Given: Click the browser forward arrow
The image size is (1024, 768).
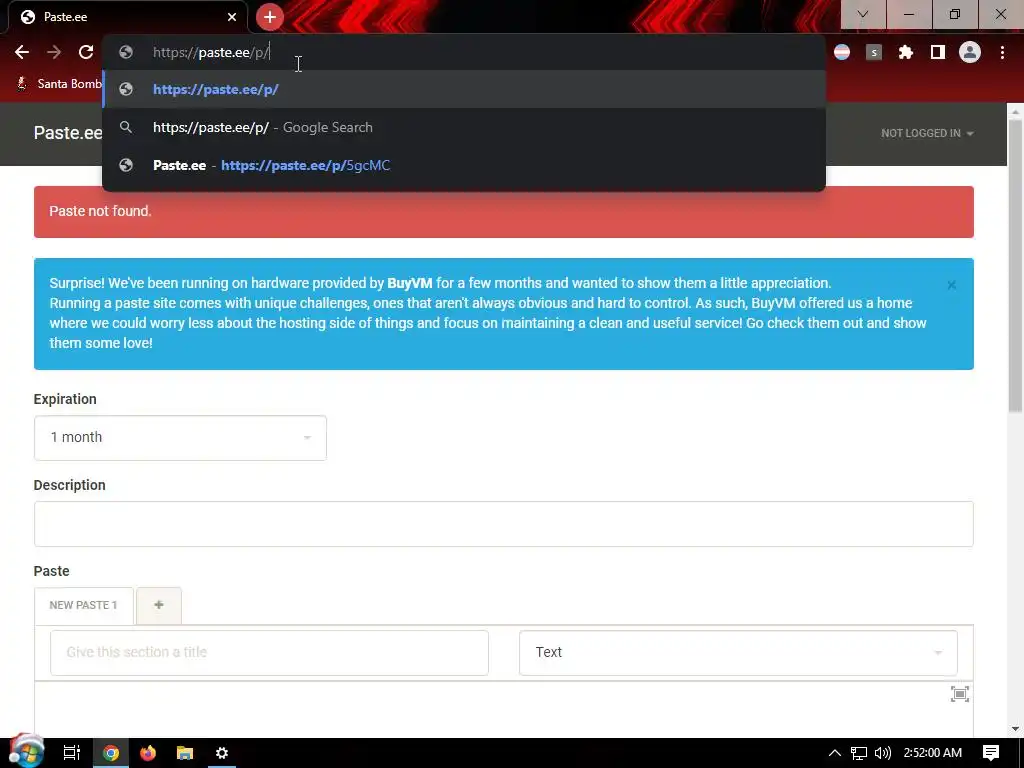Looking at the screenshot, I should (54, 52).
